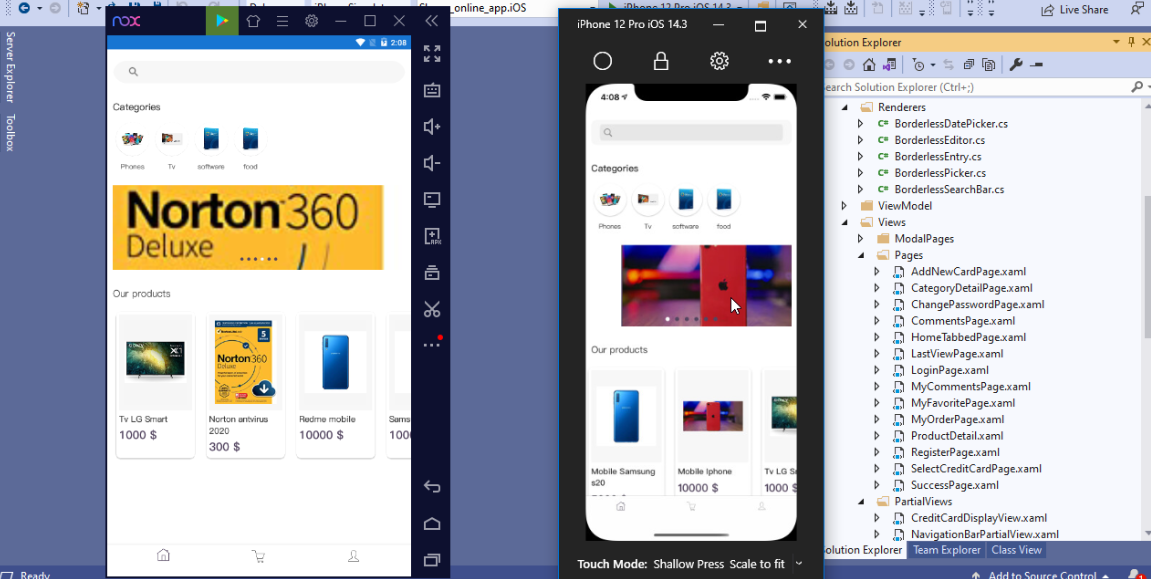Take a screenshot with Nox scissors
1151x579 pixels.
(x=432, y=310)
